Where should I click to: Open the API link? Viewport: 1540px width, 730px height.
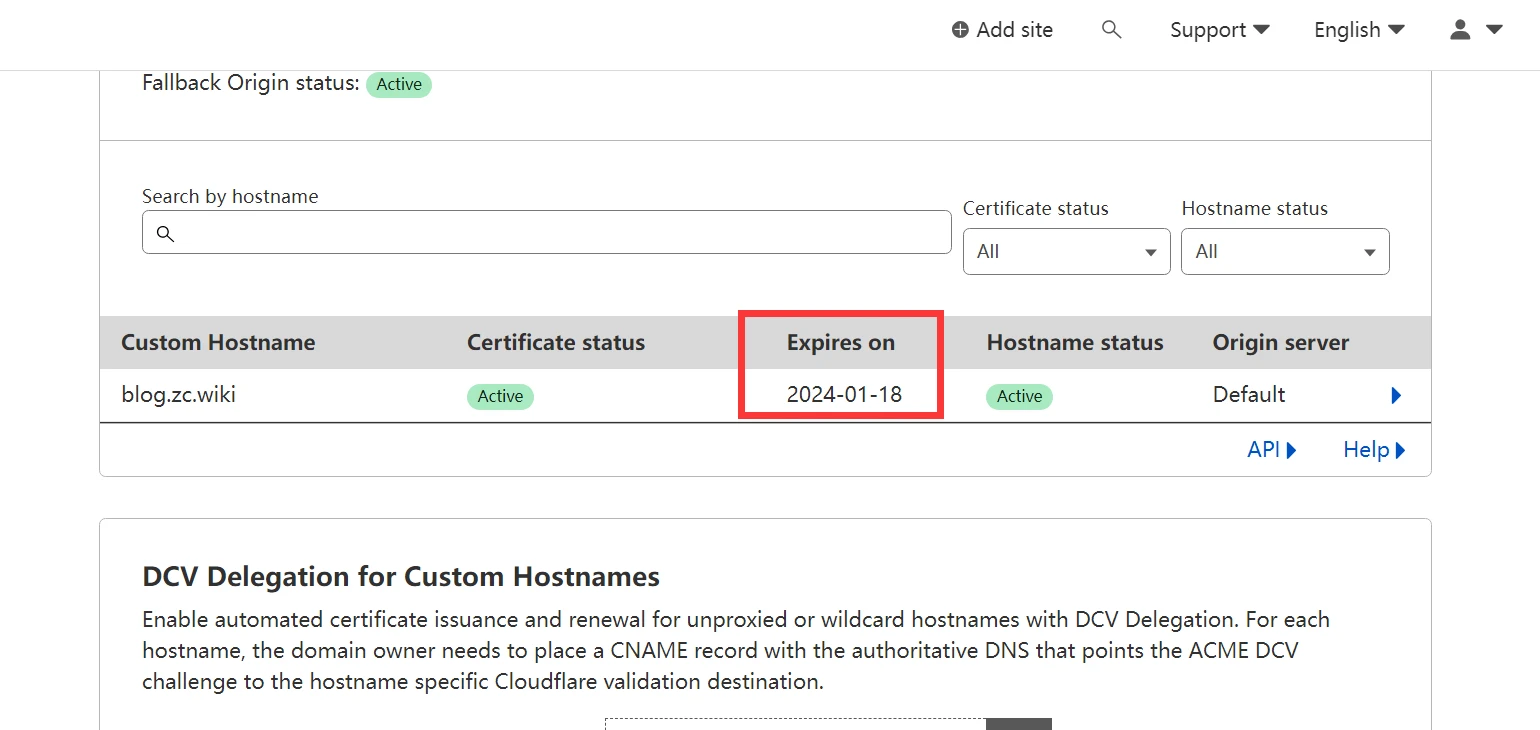[1271, 450]
